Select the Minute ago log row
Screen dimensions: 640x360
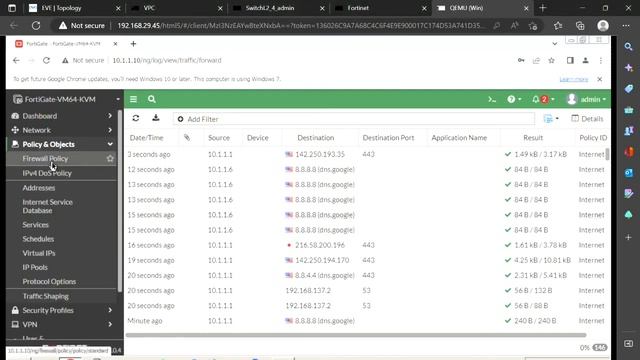pyautogui.click(x=367, y=321)
